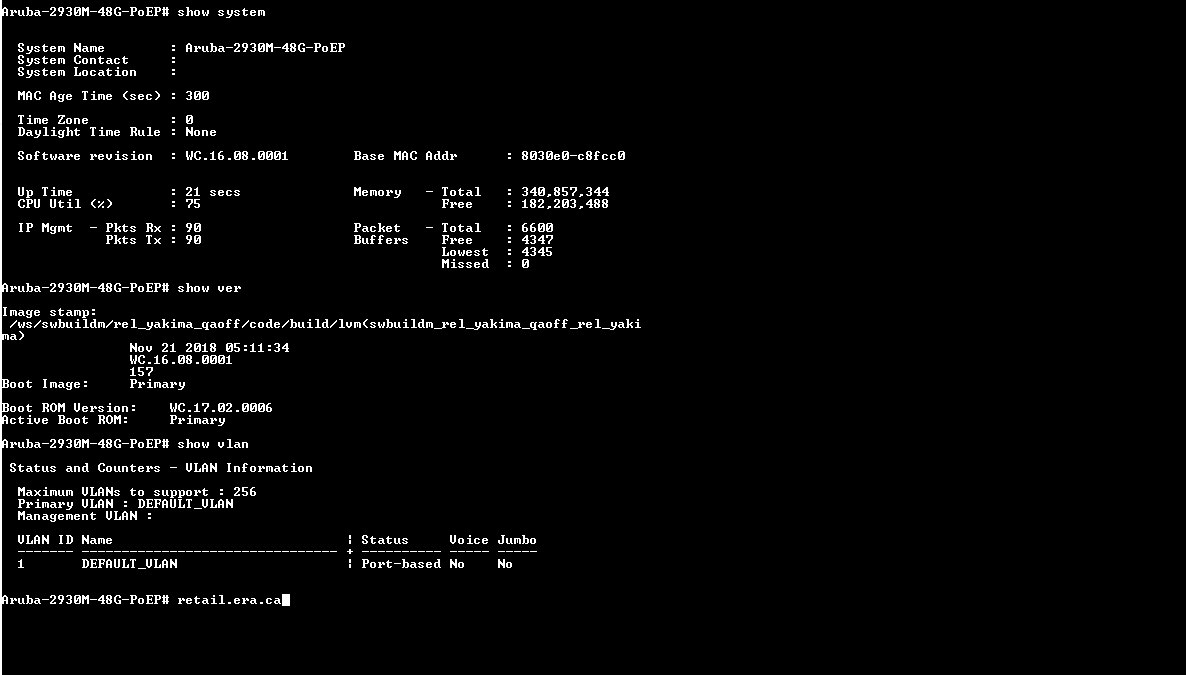Viewport: 1186px width, 675px height.
Task: Click the build number 157
Action: (141, 372)
